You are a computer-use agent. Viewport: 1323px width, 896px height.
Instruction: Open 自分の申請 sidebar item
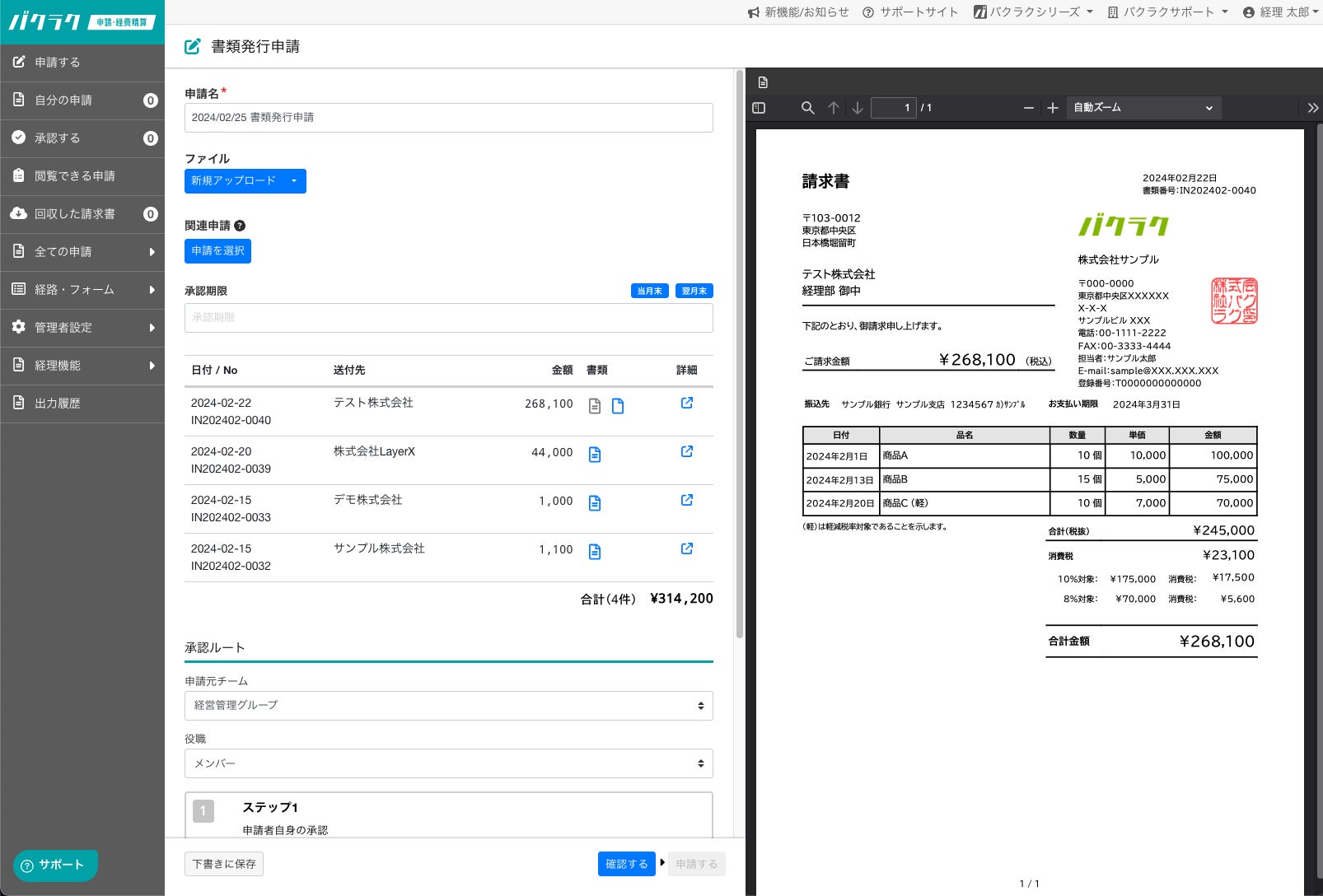82,100
